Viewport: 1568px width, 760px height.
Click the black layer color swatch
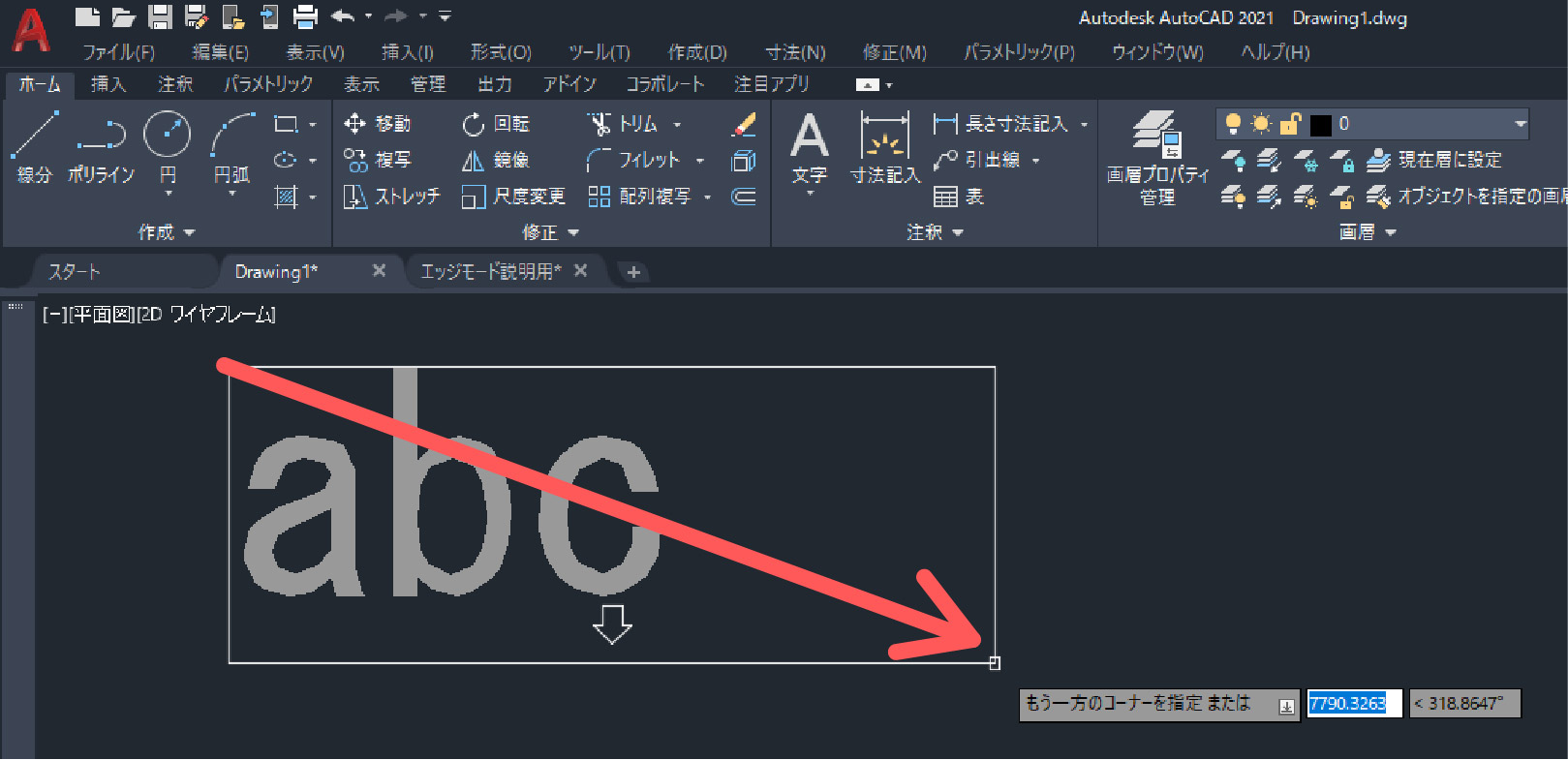click(x=1321, y=125)
